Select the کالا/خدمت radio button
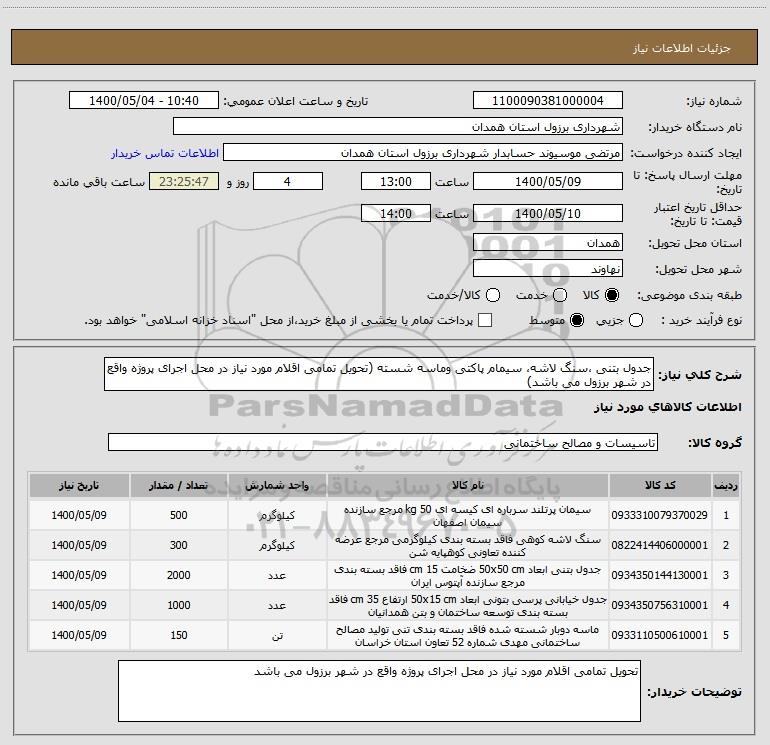Viewport: 770px width, 745px height. click(493, 295)
